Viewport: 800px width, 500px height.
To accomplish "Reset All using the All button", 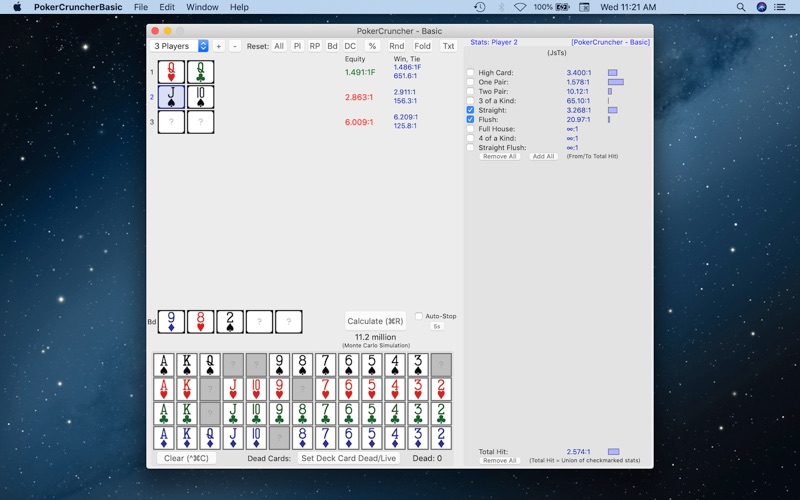I will [x=279, y=46].
